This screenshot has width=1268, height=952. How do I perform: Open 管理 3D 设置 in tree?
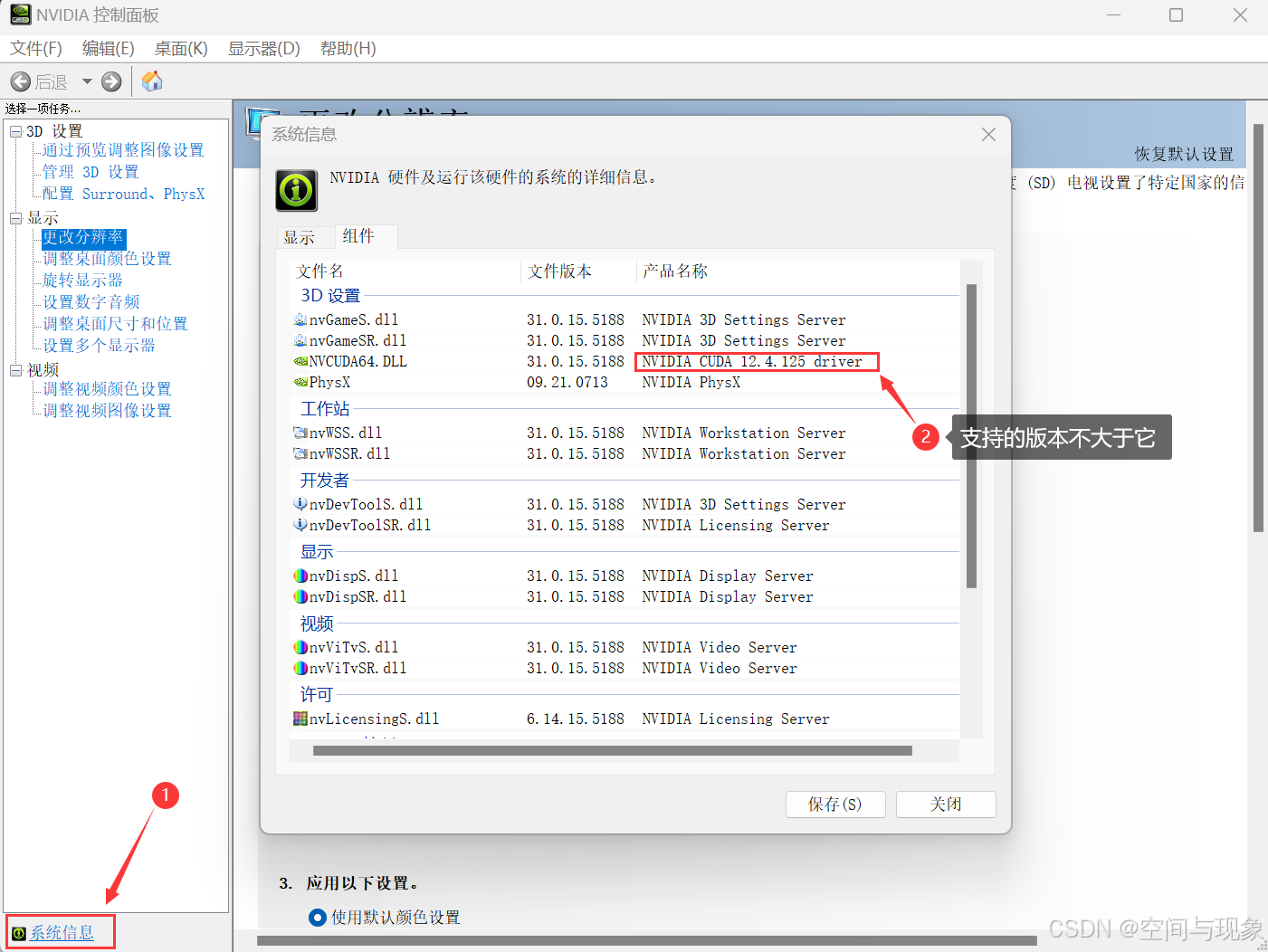(91, 172)
